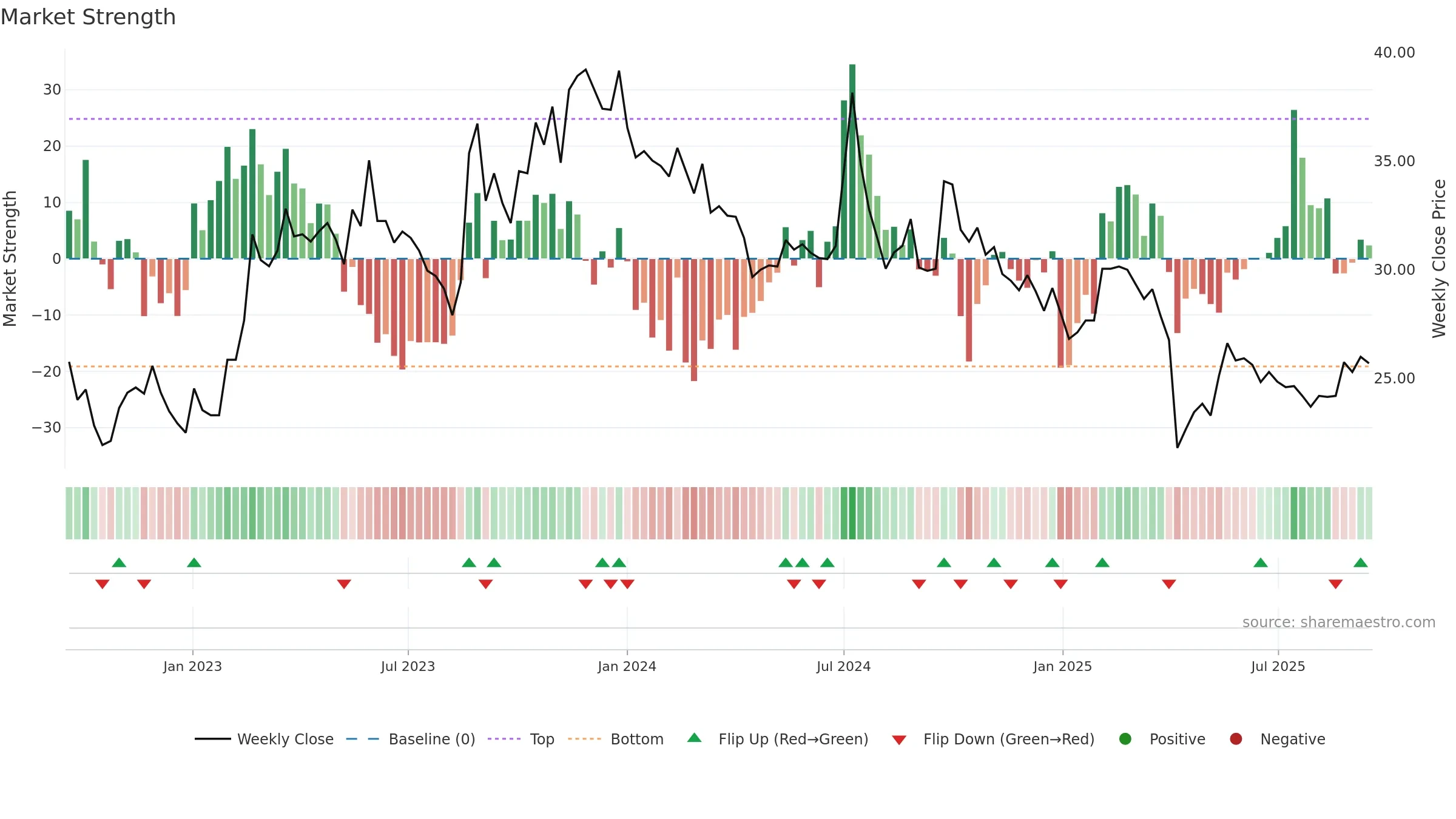Click the purple dotted Top line sample

(504, 739)
